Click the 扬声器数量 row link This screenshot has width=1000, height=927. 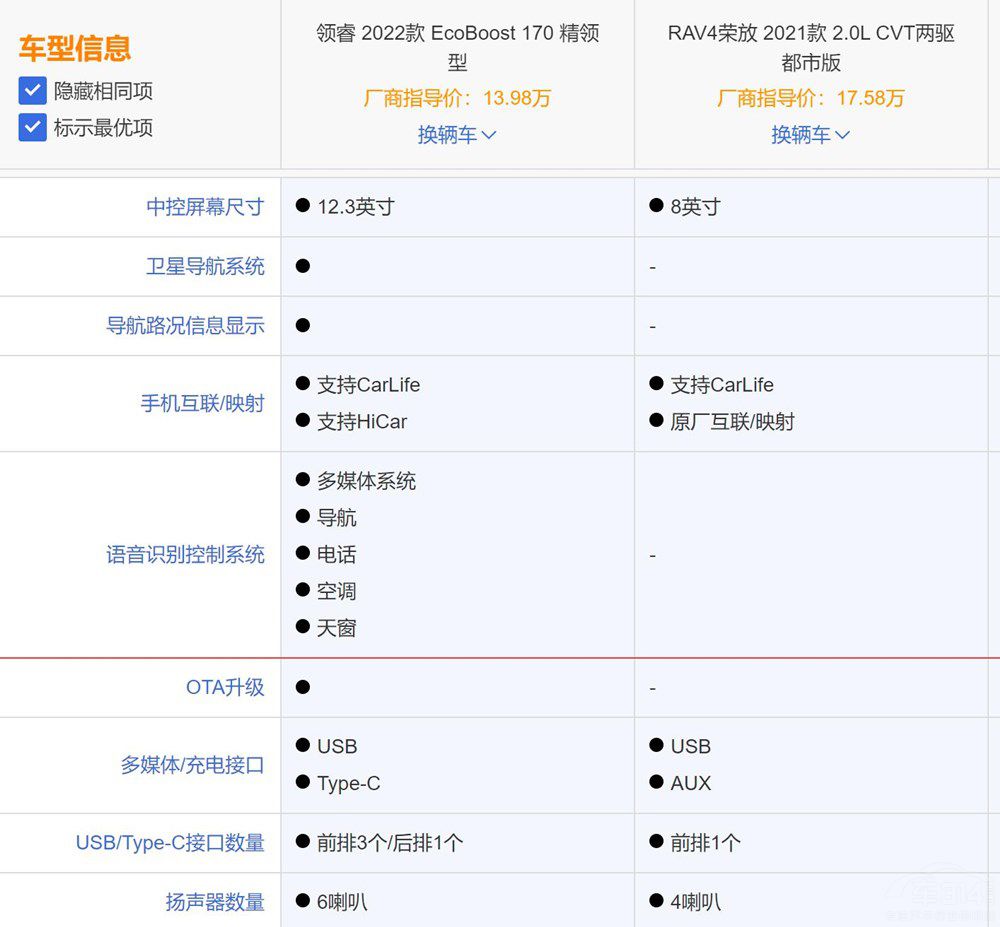click(x=215, y=901)
